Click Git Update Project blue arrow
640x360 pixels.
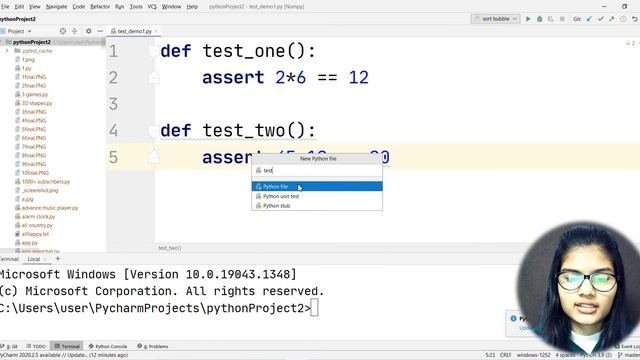click(589, 19)
